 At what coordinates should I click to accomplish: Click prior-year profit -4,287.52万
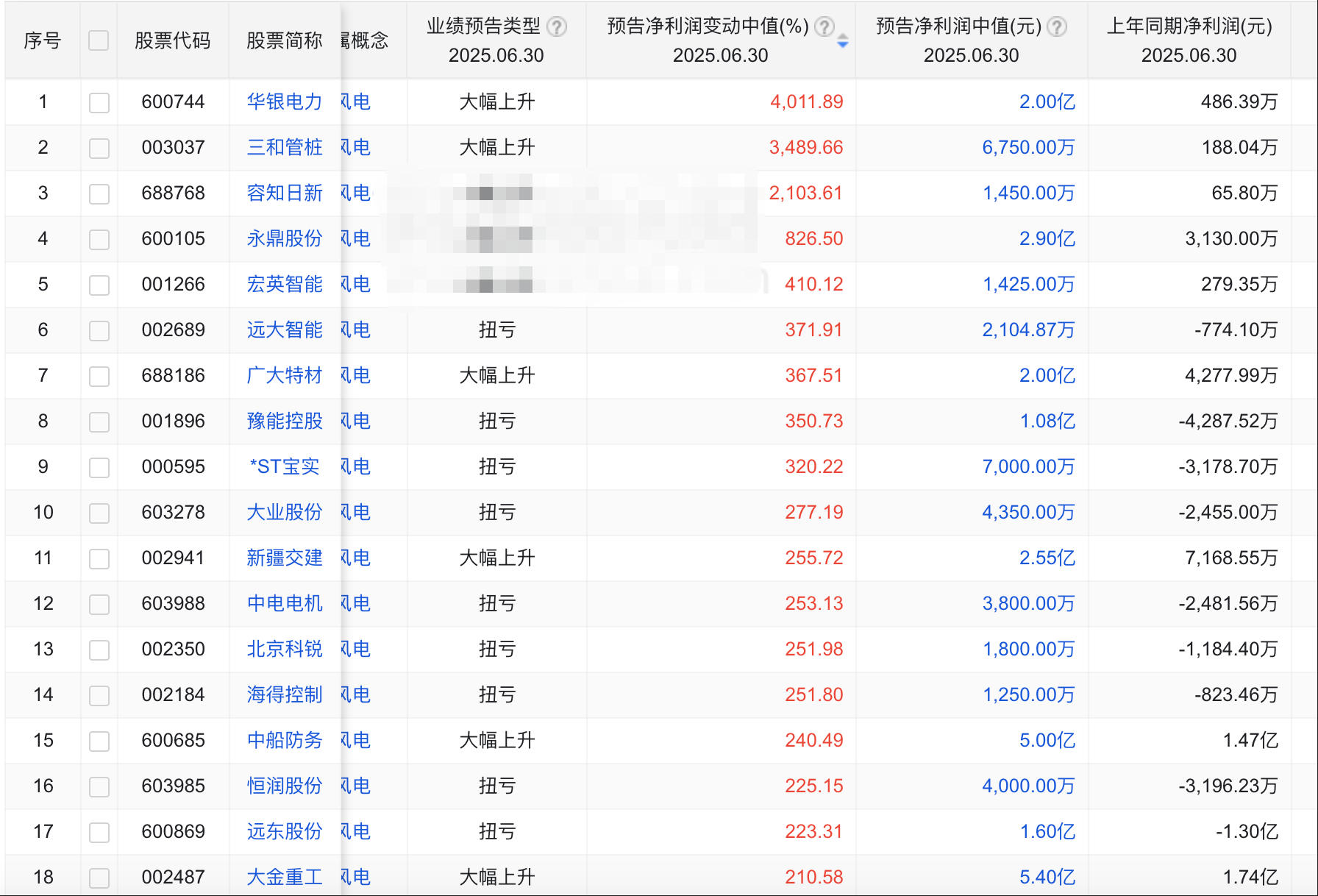click(1228, 421)
